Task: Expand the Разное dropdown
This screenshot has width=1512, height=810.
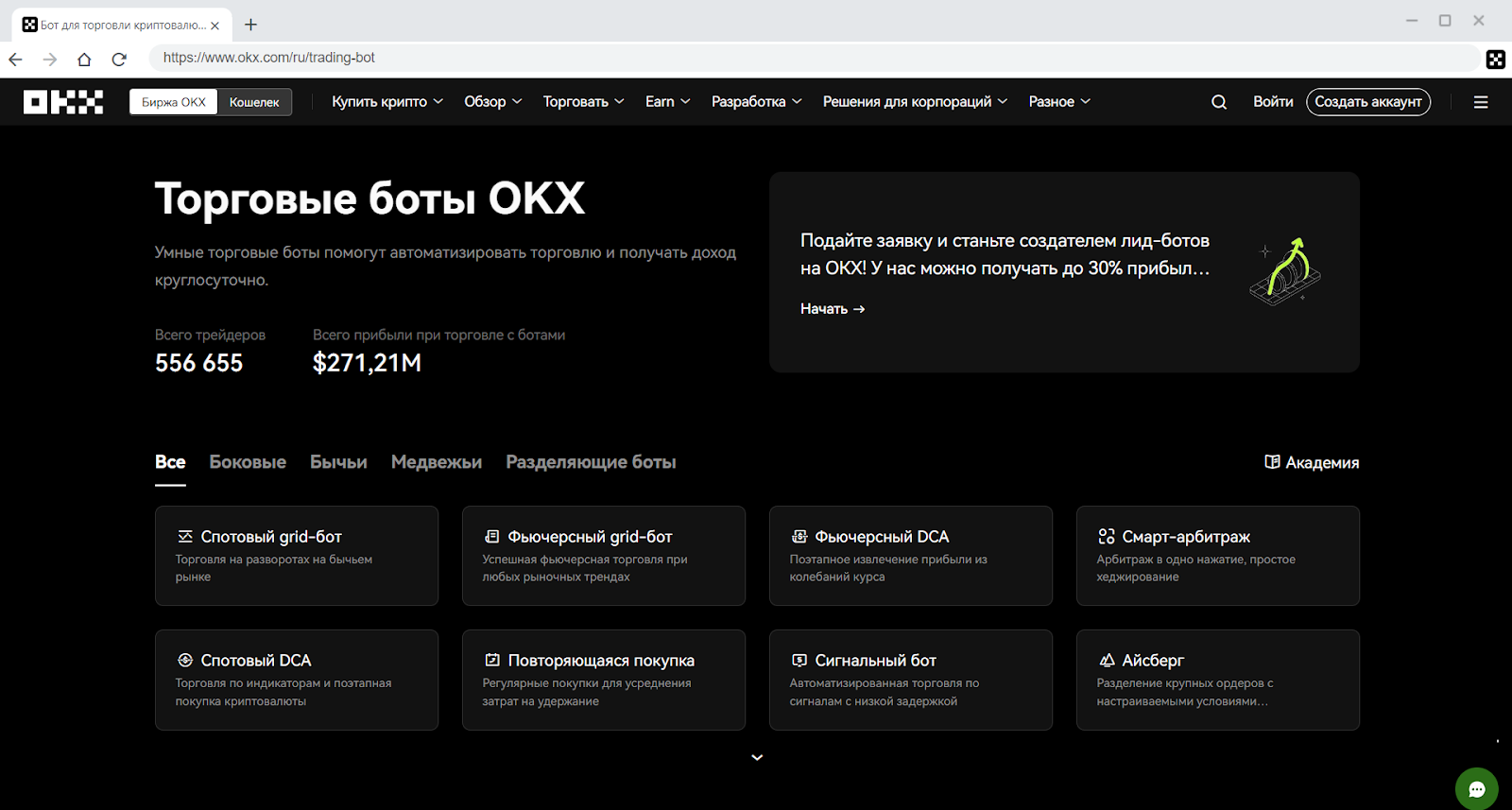Action: pos(1060,101)
